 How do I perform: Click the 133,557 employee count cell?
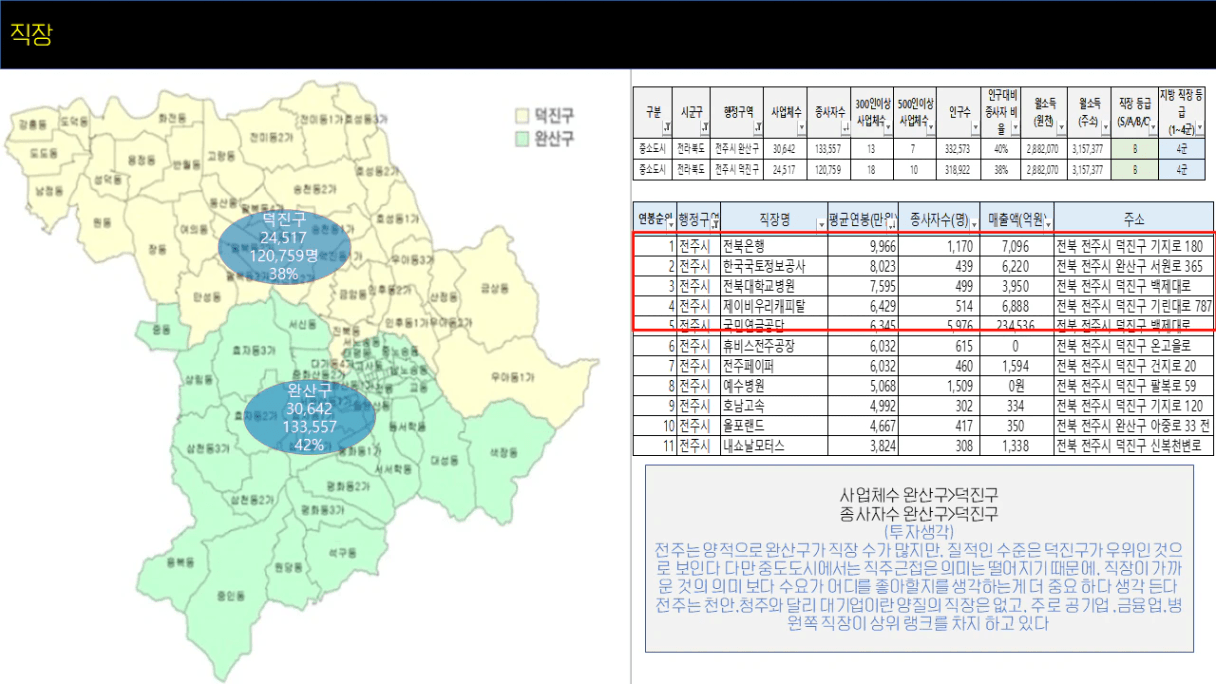(830, 148)
